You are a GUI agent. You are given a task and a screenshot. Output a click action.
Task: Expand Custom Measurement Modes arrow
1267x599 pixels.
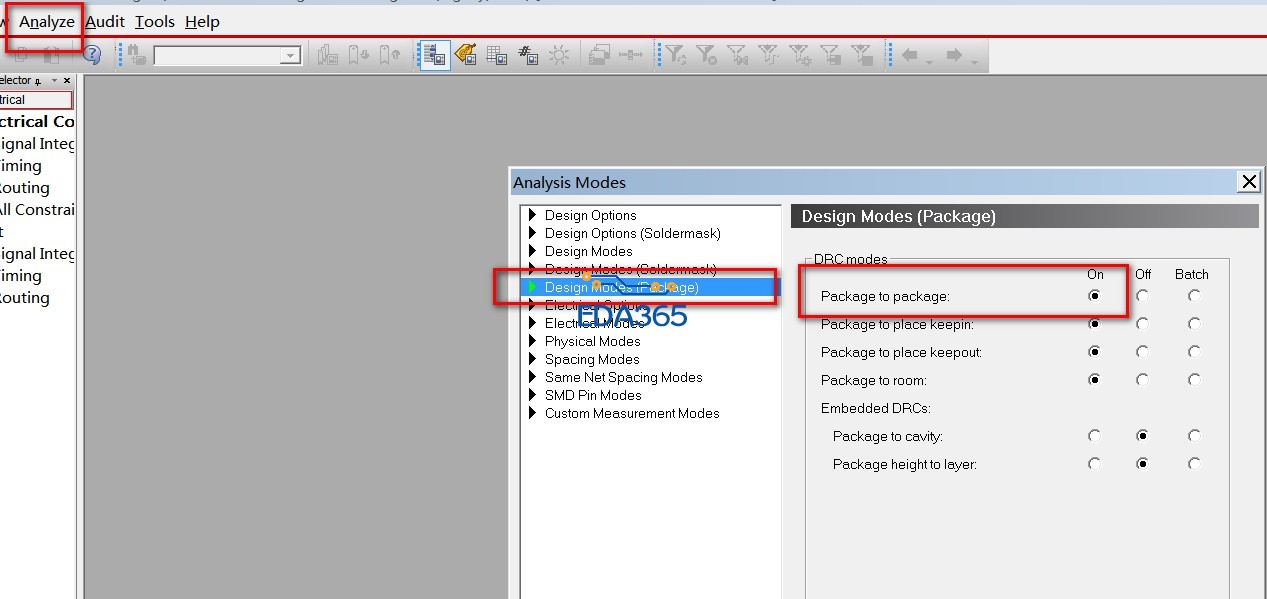[x=533, y=413]
